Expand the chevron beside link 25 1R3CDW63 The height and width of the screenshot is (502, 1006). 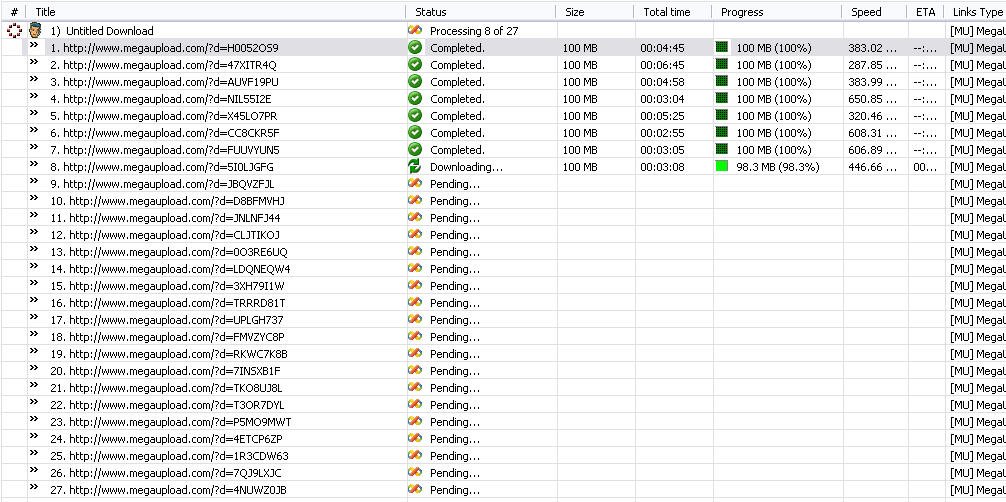pos(34,453)
